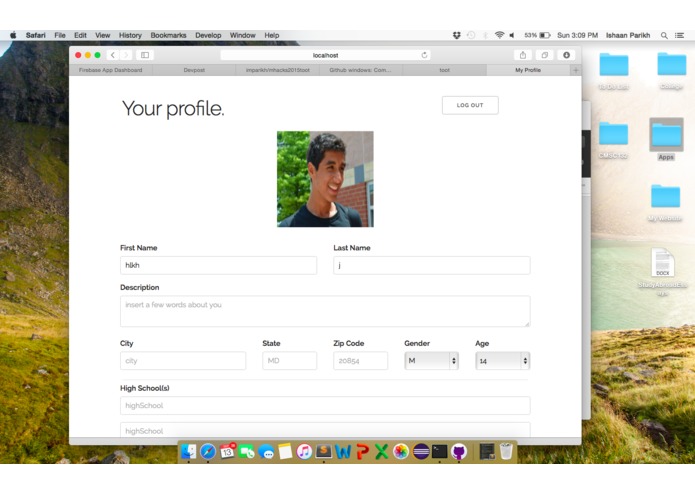Click the Zip Code field
The width and height of the screenshot is (695, 494).
(360, 361)
